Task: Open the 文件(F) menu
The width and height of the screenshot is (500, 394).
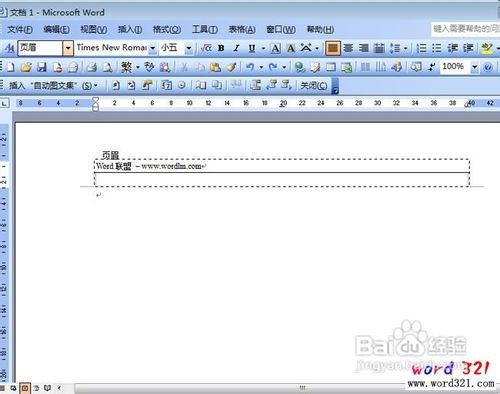Action: tap(20, 30)
